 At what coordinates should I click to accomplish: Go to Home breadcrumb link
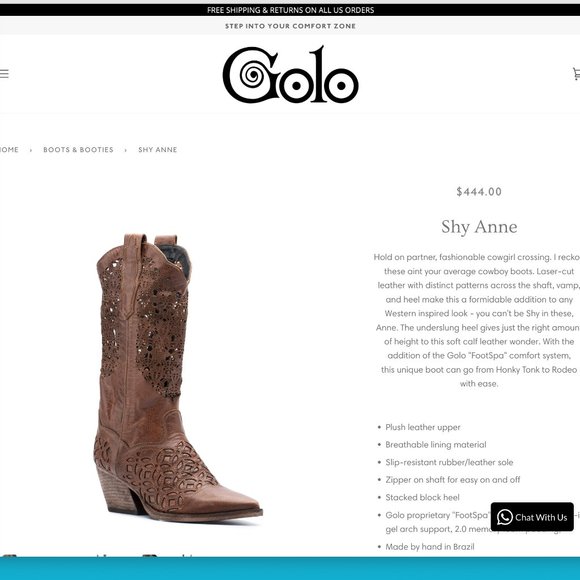click(9, 150)
